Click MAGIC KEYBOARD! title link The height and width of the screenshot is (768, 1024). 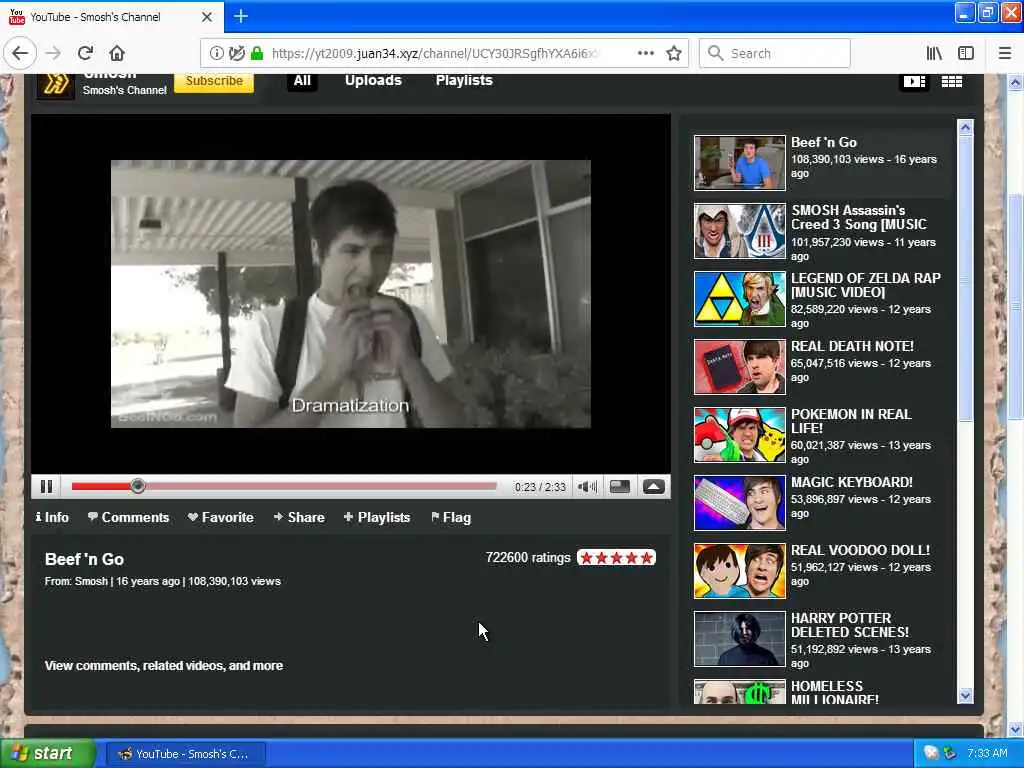point(852,482)
